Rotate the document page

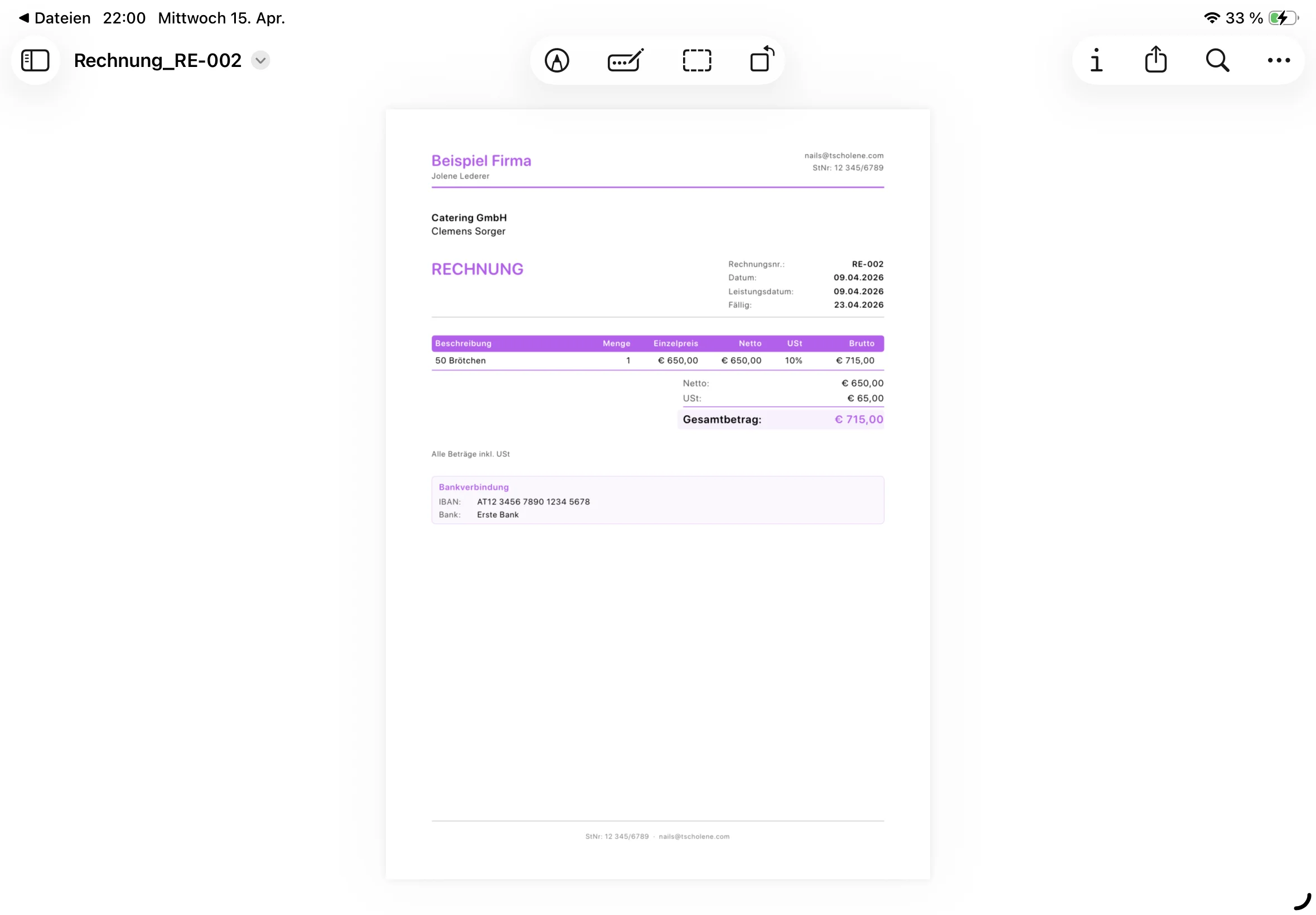(761, 60)
